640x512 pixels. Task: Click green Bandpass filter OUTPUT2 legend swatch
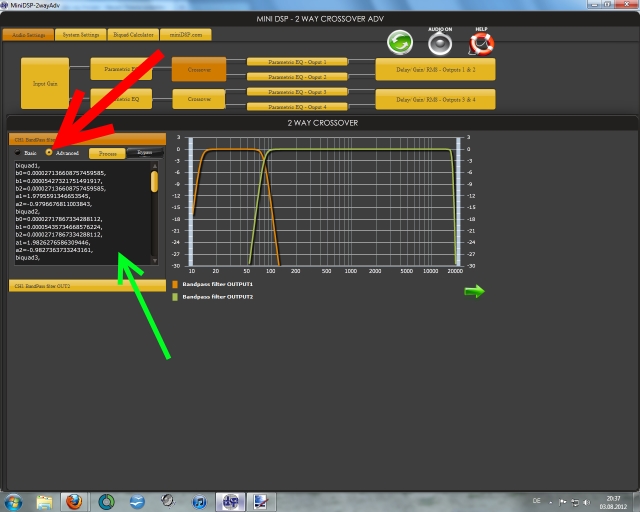pyautogui.click(x=175, y=297)
